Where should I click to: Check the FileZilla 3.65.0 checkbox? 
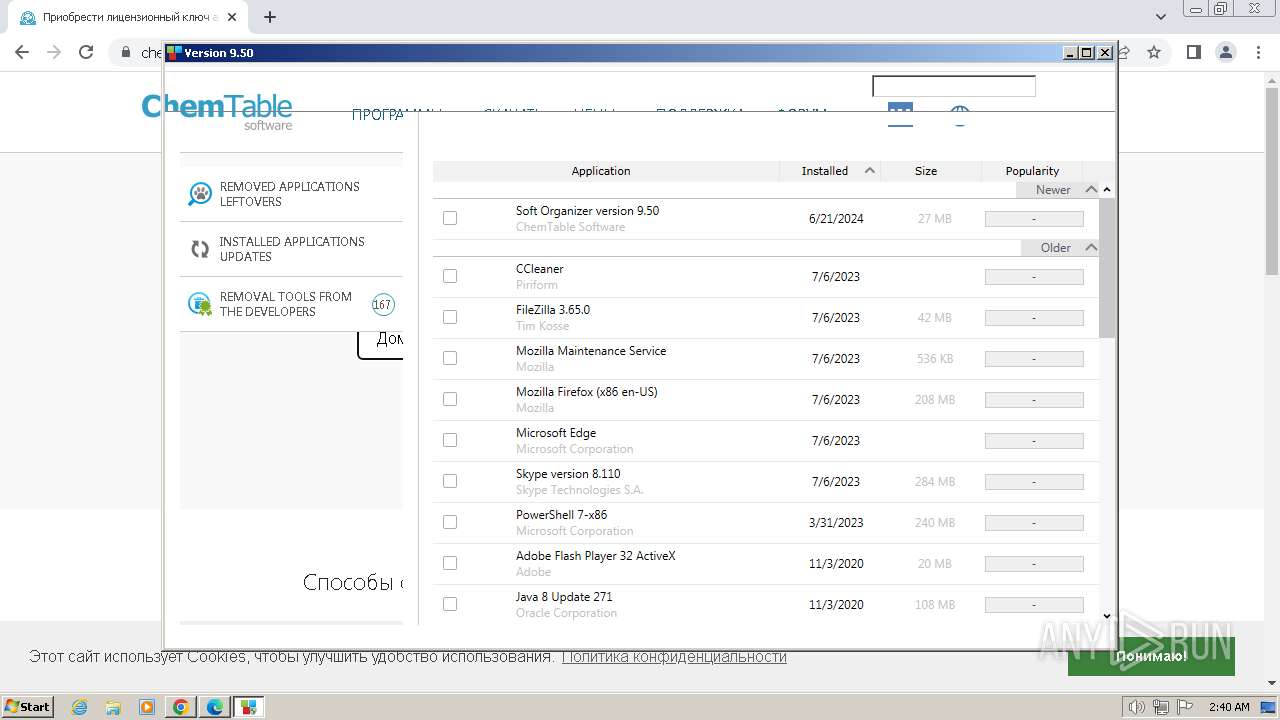point(450,317)
